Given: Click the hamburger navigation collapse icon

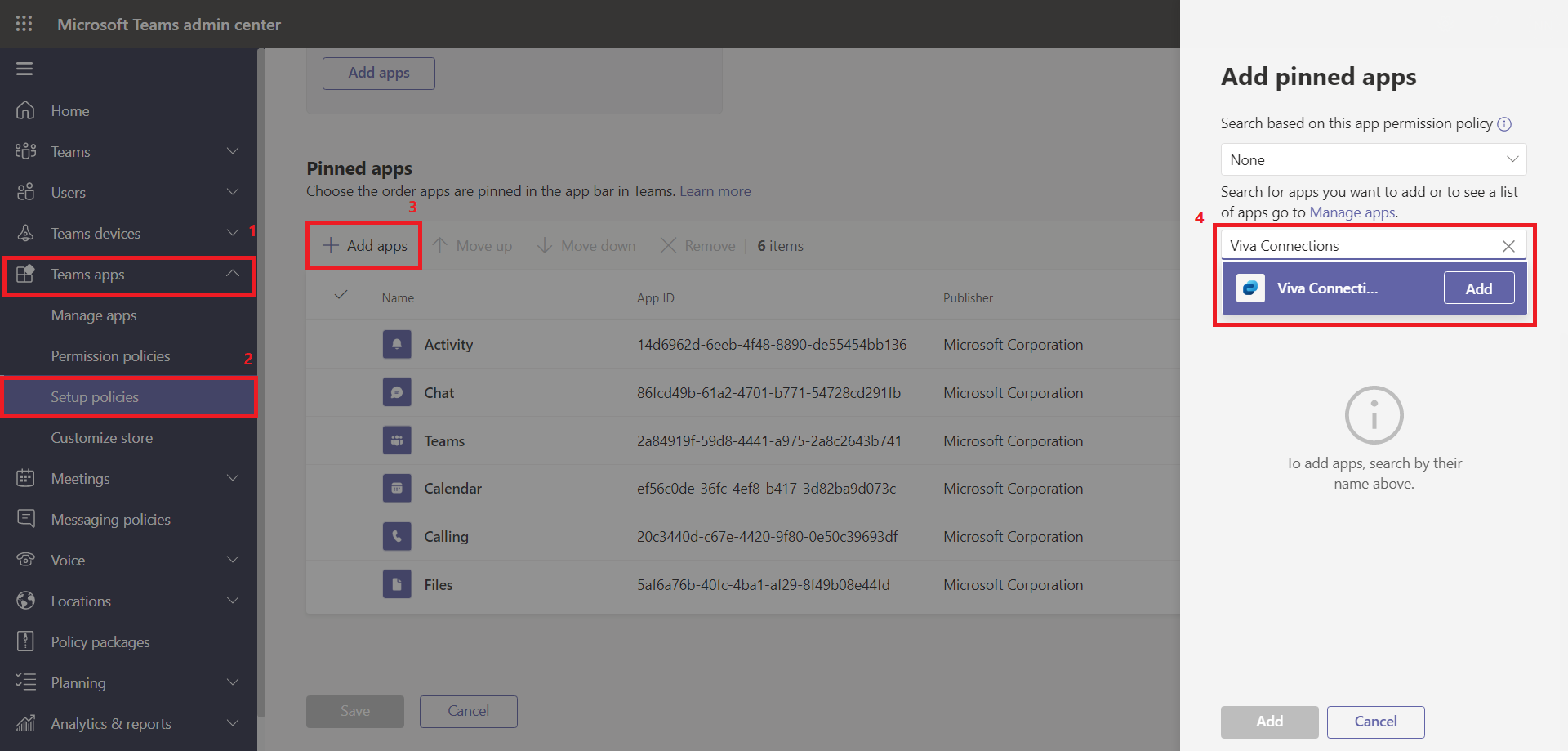Looking at the screenshot, I should (x=24, y=69).
